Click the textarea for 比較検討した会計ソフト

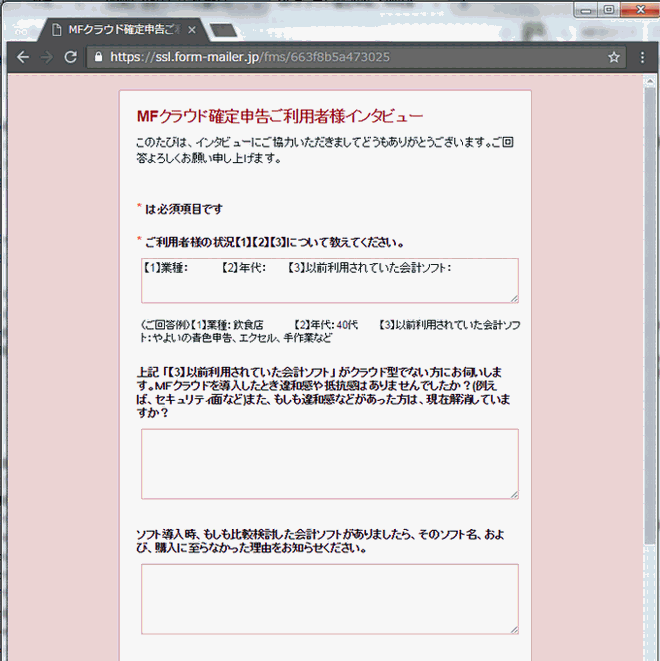point(330,599)
